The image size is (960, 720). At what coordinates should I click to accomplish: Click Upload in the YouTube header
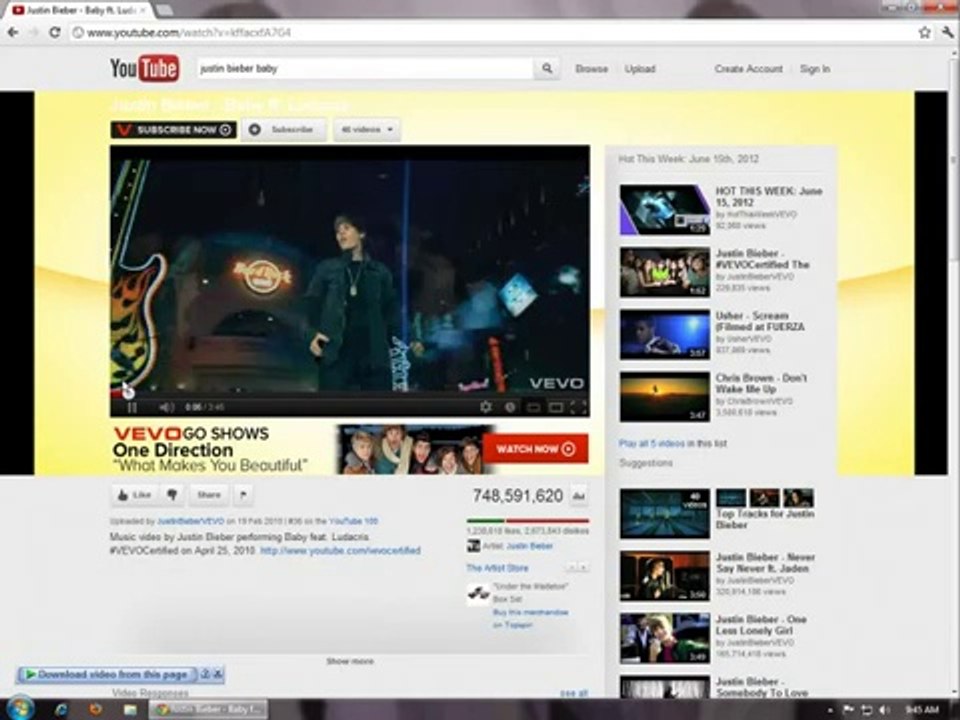click(640, 69)
